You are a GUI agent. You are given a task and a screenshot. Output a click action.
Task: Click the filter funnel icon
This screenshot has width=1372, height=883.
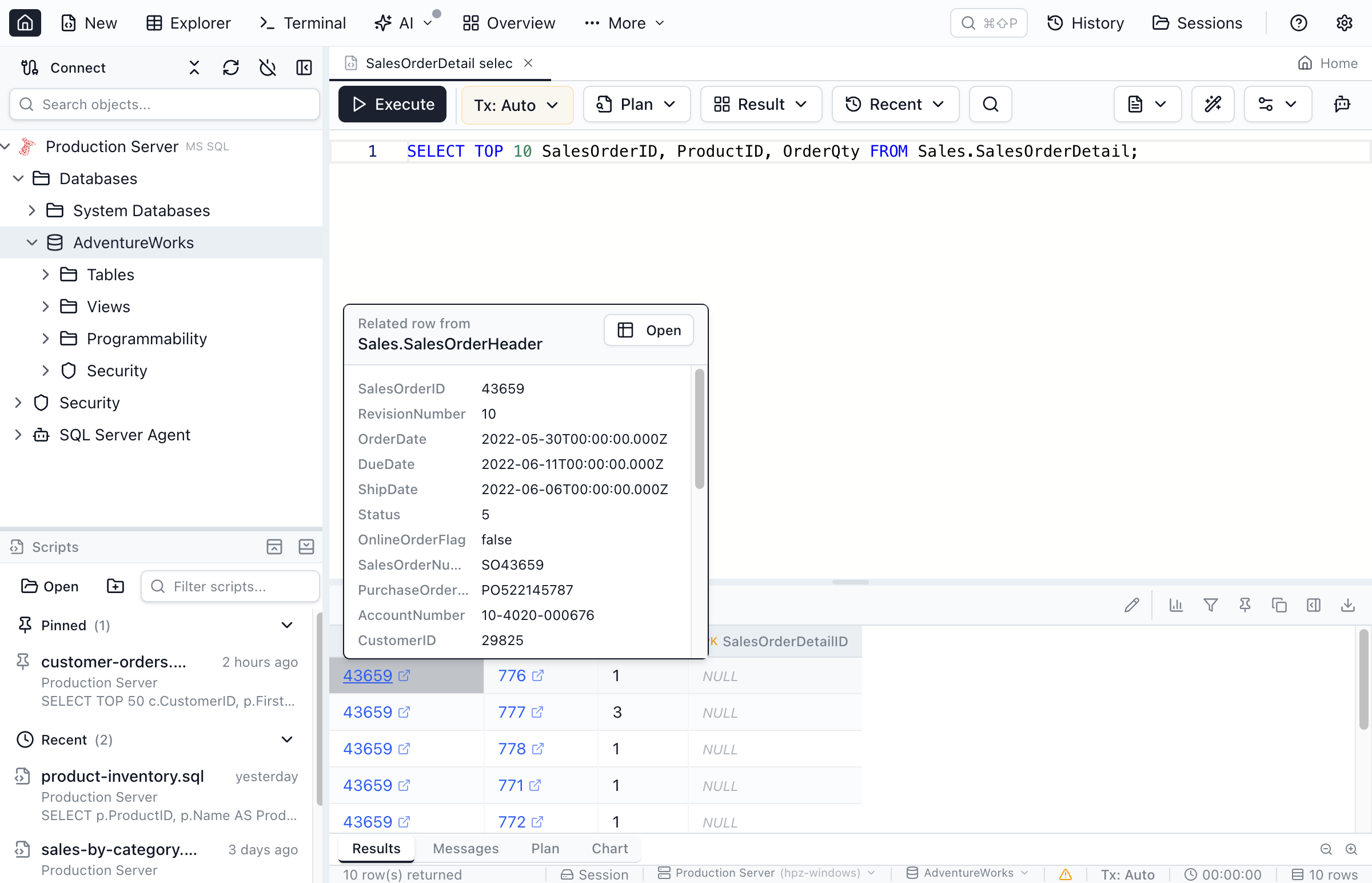tap(1210, 606)
